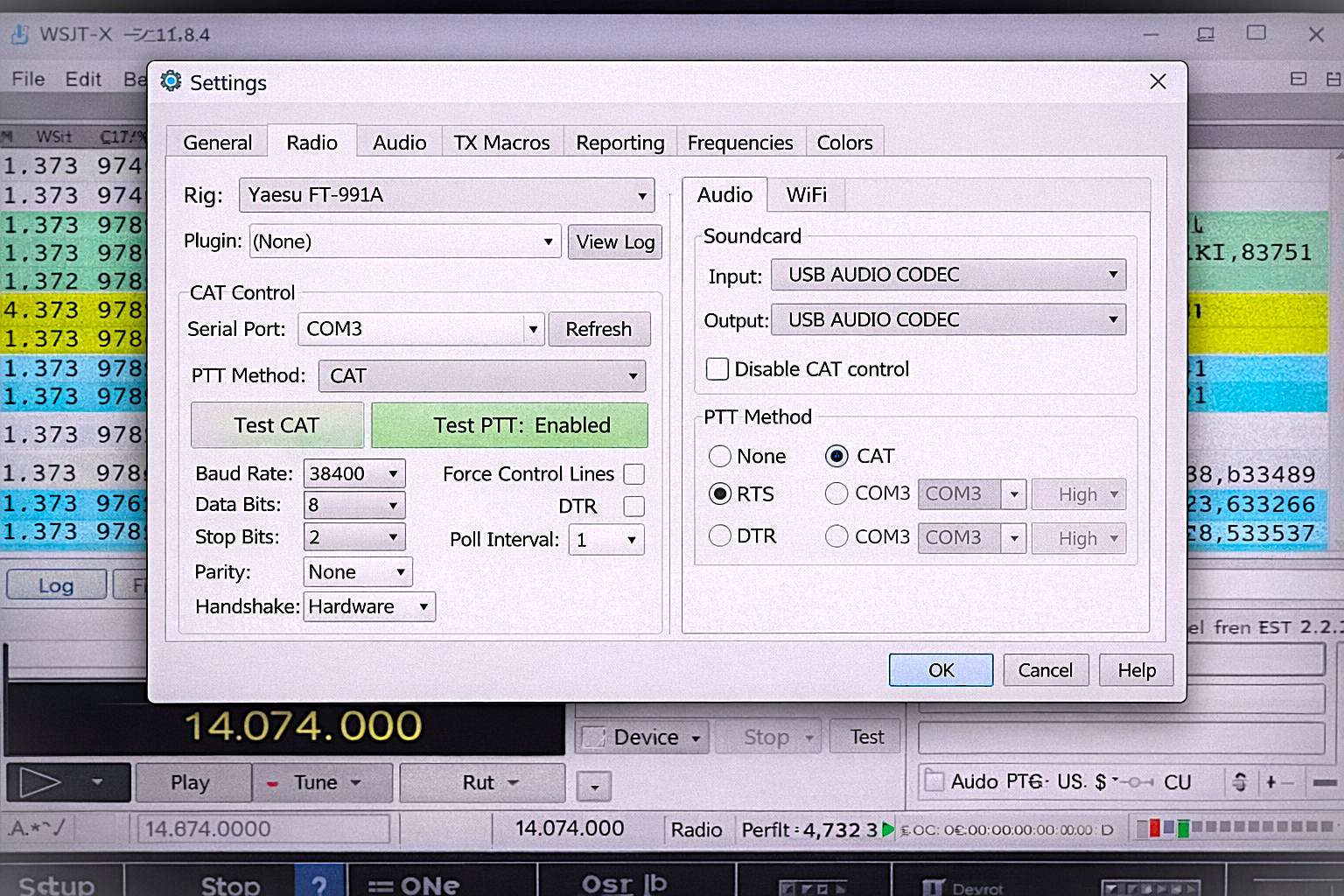Image resolution: width=1344 pixels, height=896 pixels.
Task: Click the slider control next to CU
Action: [1136, 781]
